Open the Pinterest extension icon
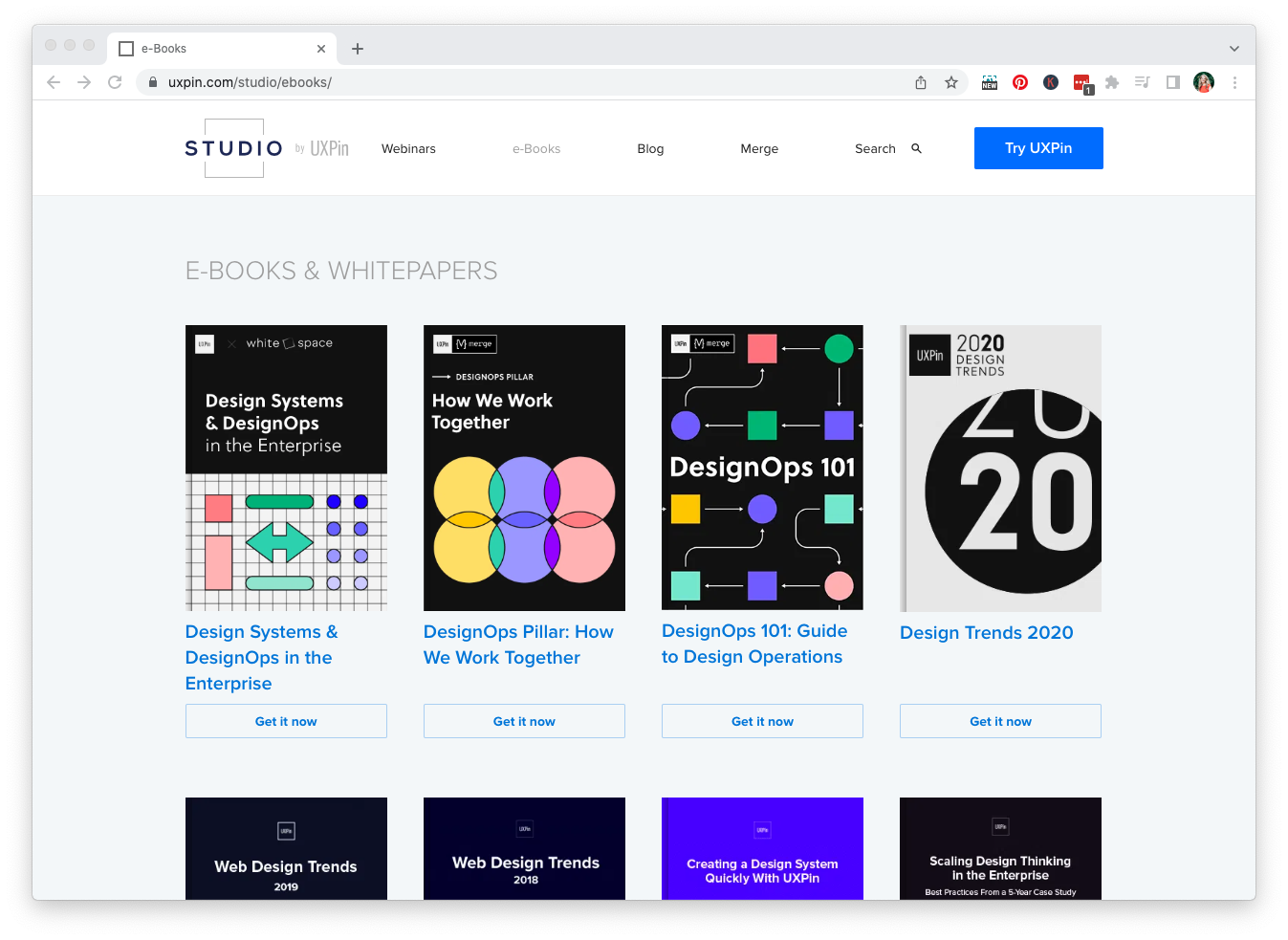 (1020, 82)
